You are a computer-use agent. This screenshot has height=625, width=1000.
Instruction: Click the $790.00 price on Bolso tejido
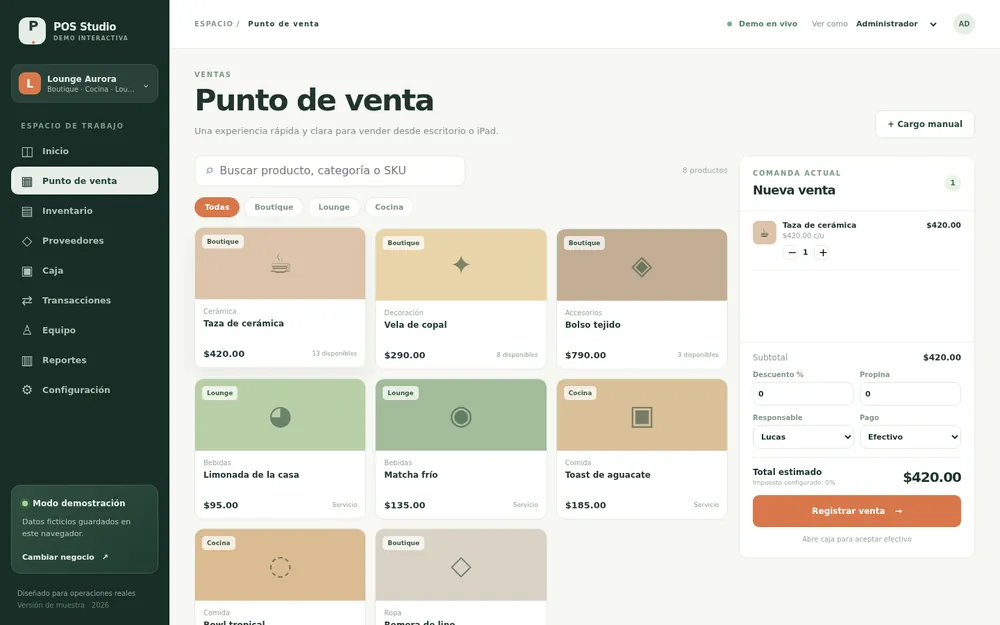pos(585,355)
